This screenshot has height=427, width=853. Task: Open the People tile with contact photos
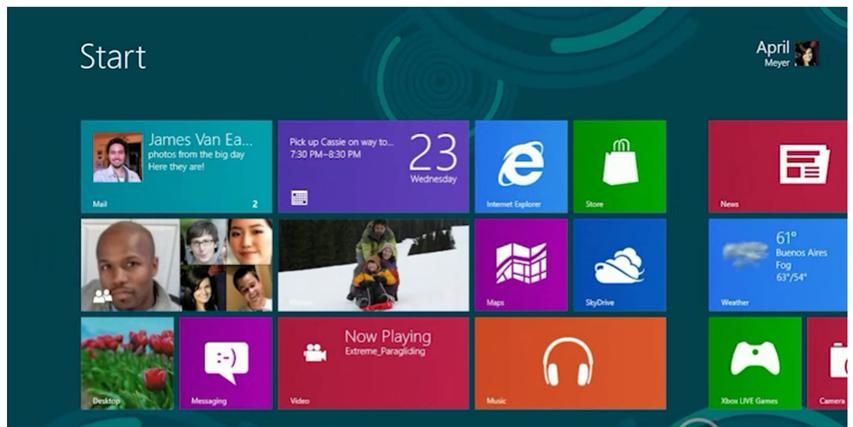176,264
